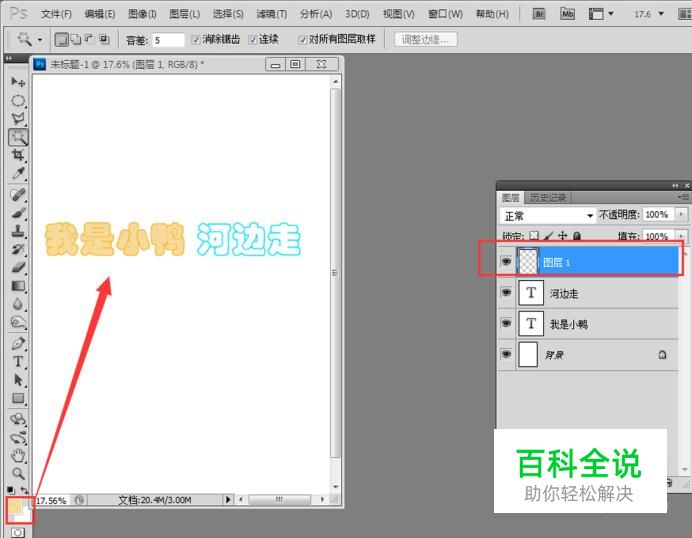Image resolution: width=692 pixels, height=538 pixels.
Task: Hide the 我是小鸭 text layer
Action: click(506, 324)
